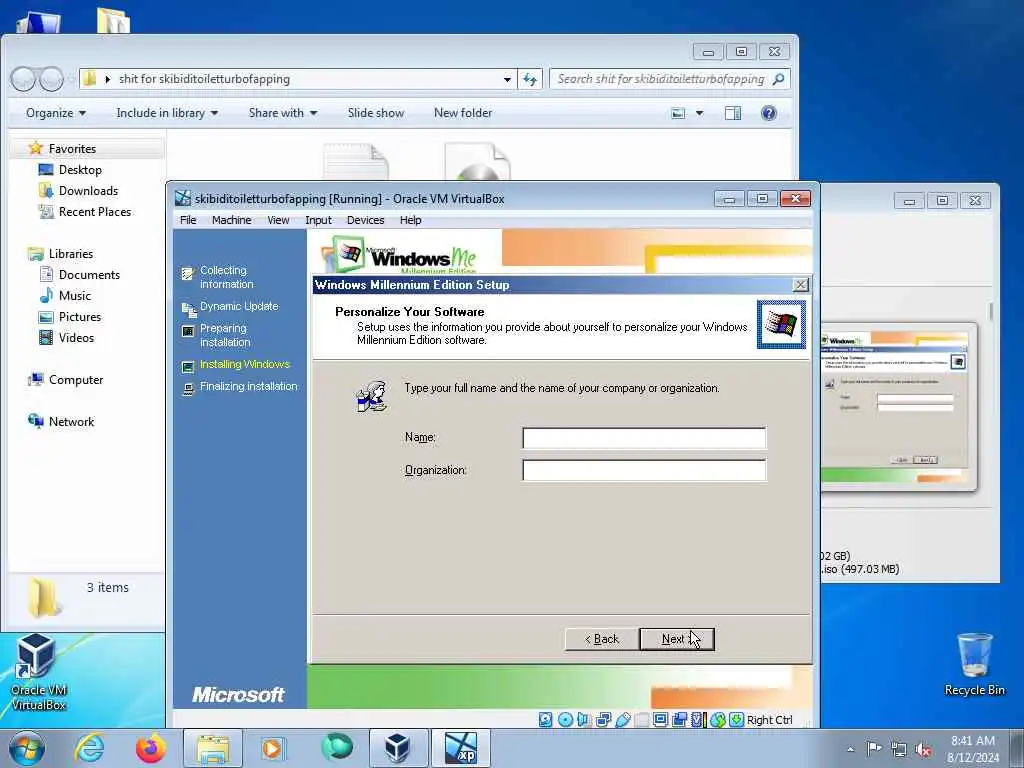Screen dimensions: 1024x768
Task: Click the hard disk activity icon in VirtualBox status bar
Action: coord(545,720)
